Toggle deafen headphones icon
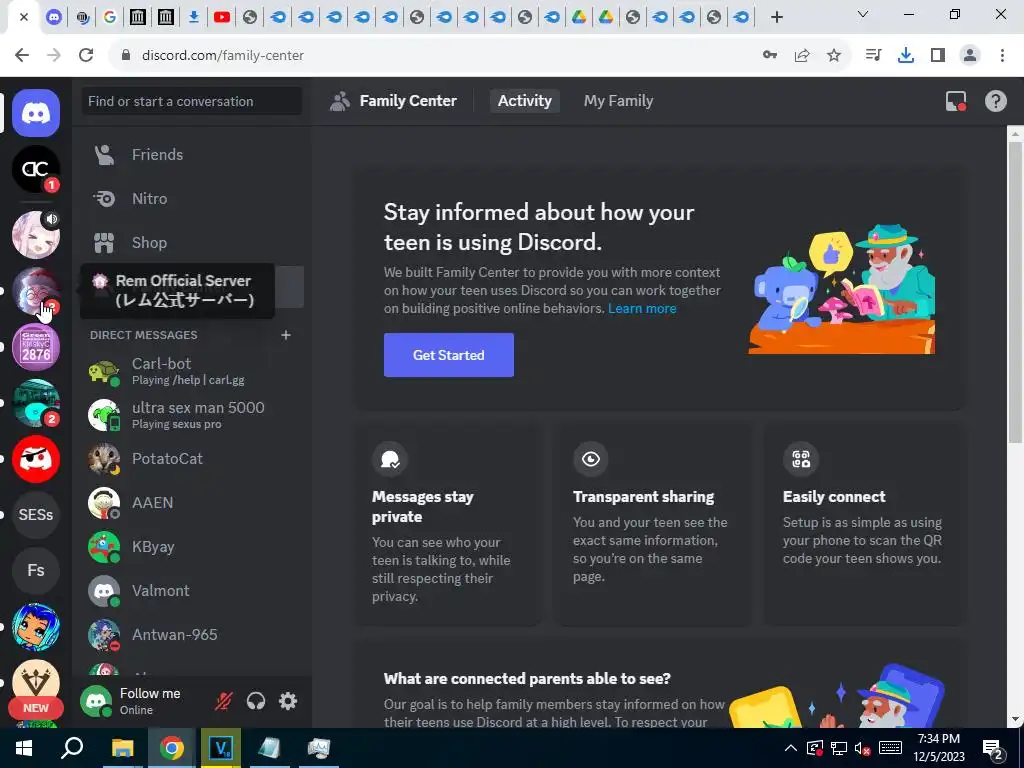1024x768 pixels. [256, 701]
